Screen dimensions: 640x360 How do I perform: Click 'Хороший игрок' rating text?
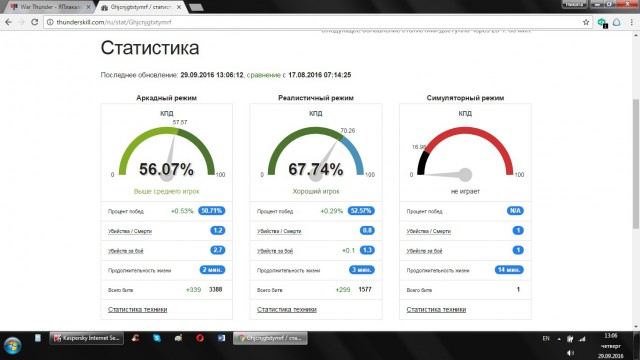316,191
